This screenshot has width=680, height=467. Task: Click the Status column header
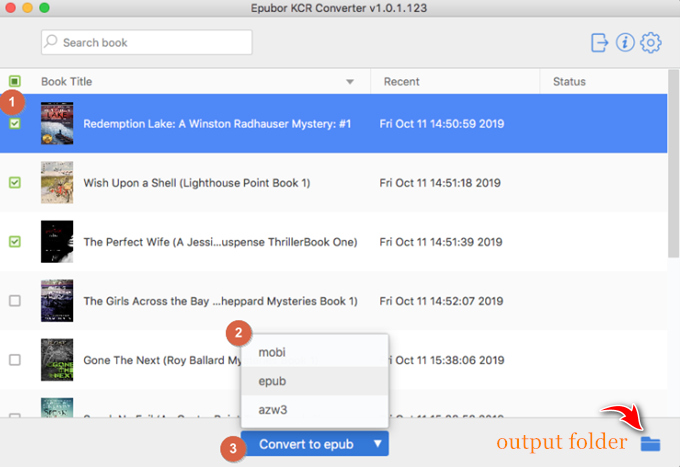[569, 82]
